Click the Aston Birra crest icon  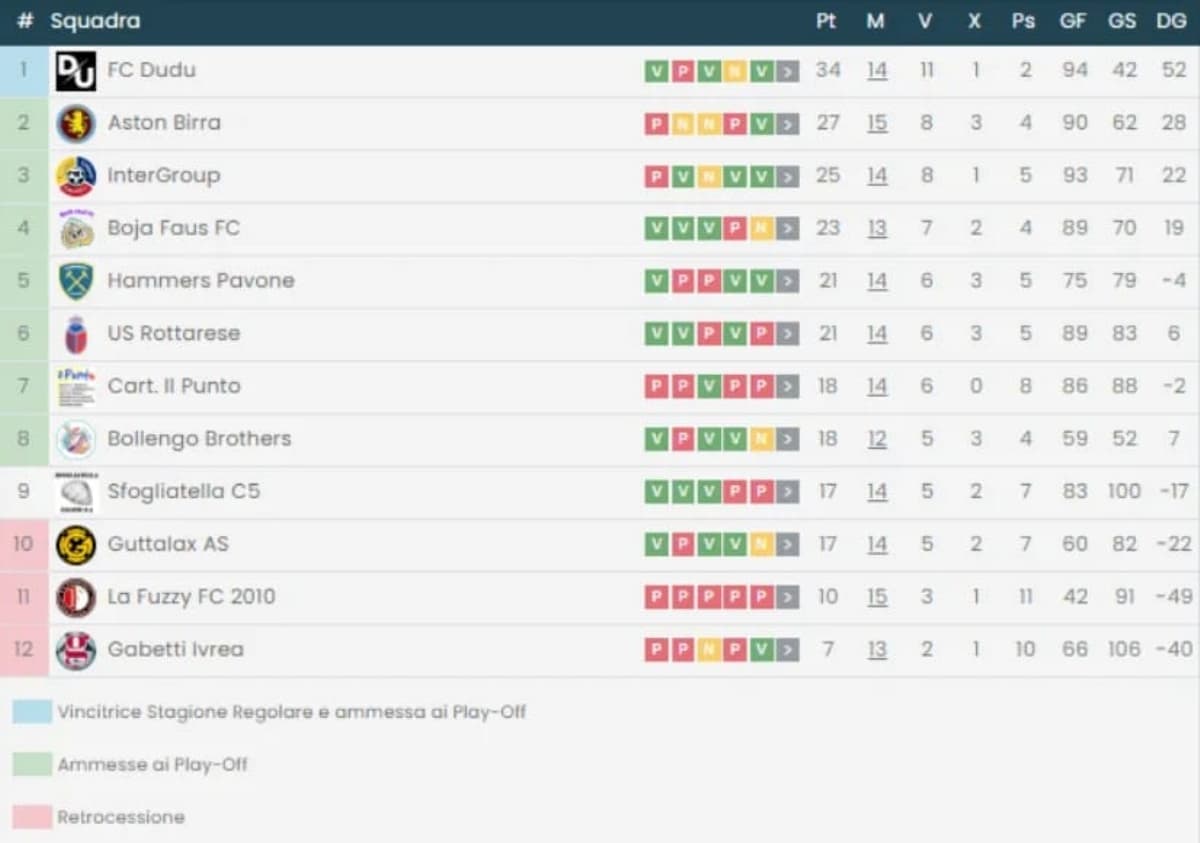pos(76,124)
